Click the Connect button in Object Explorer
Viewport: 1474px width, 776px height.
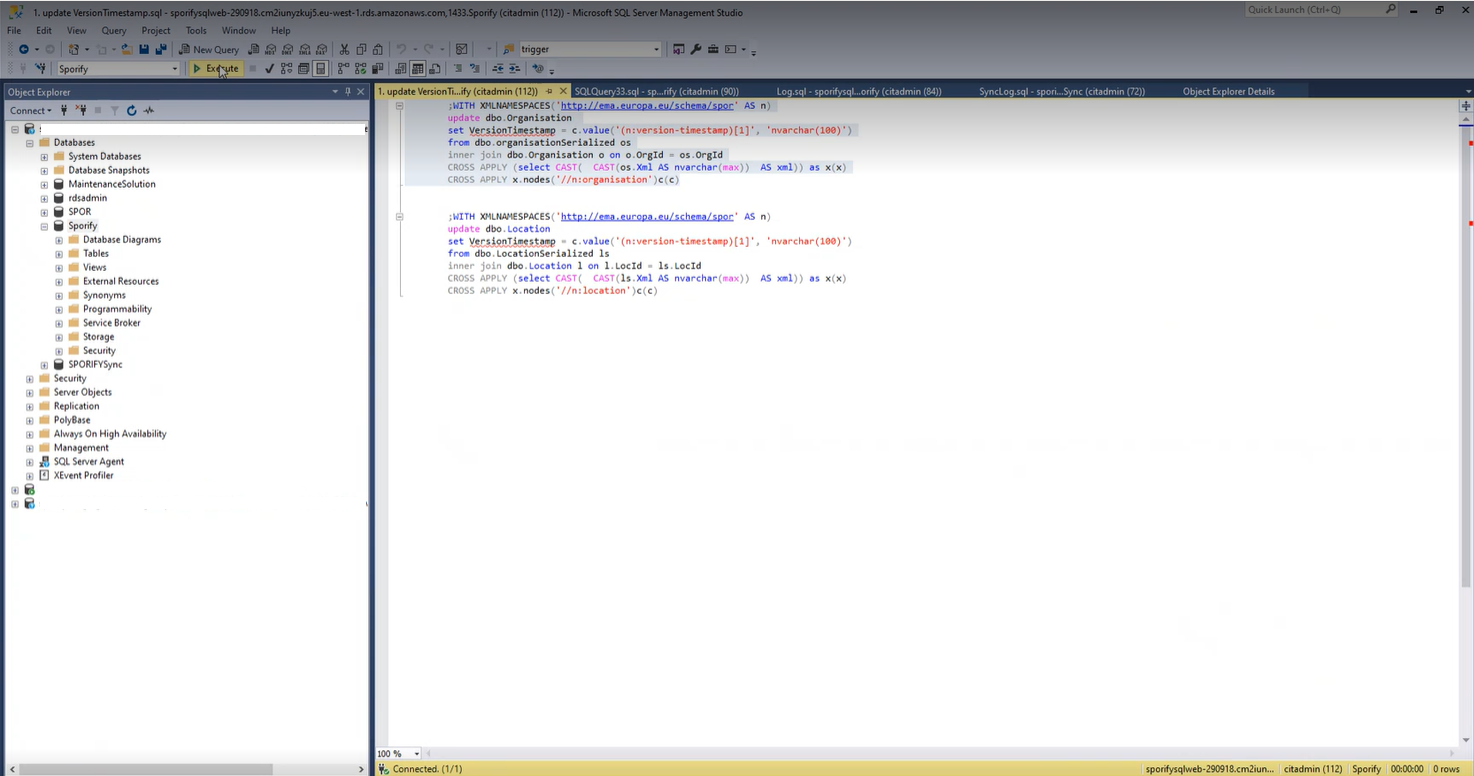(x=27, y=110)
